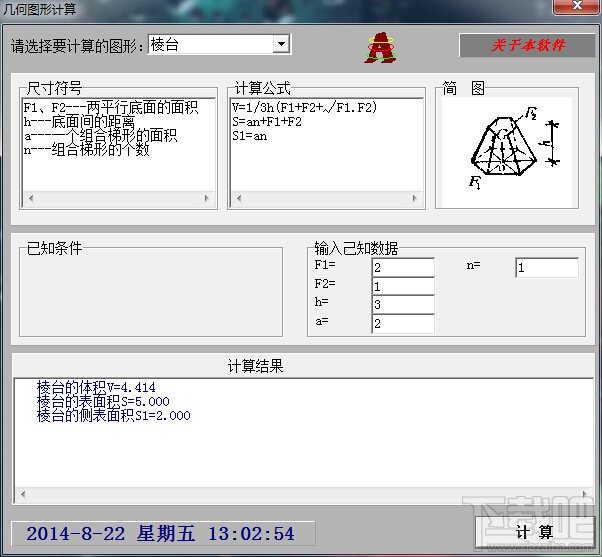This screenshot has width=602, height=557.
Task: Click the 计算 calculate button
Action: tap(534, 532)
